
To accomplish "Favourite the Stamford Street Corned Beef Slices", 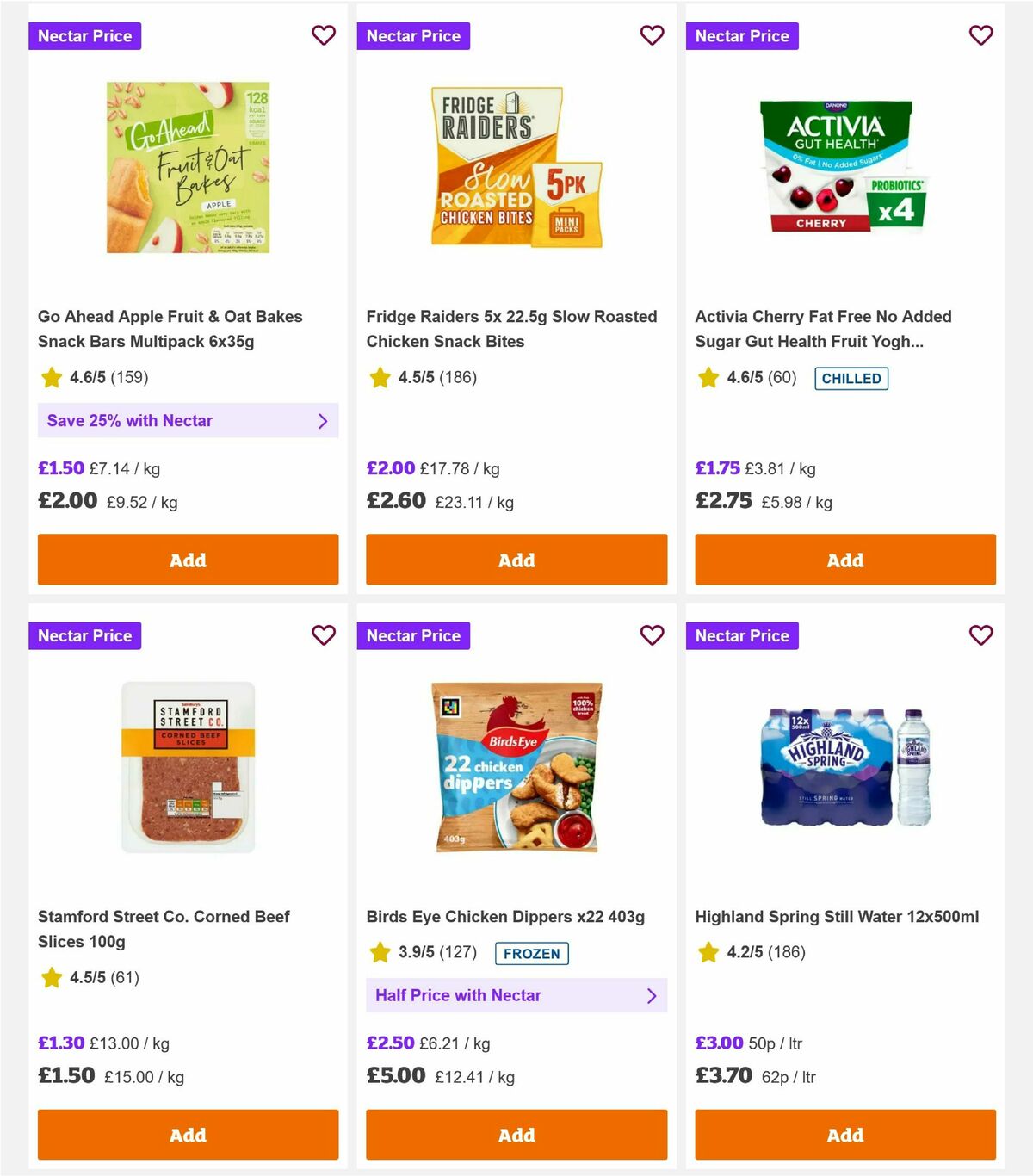I will (324, 635).
